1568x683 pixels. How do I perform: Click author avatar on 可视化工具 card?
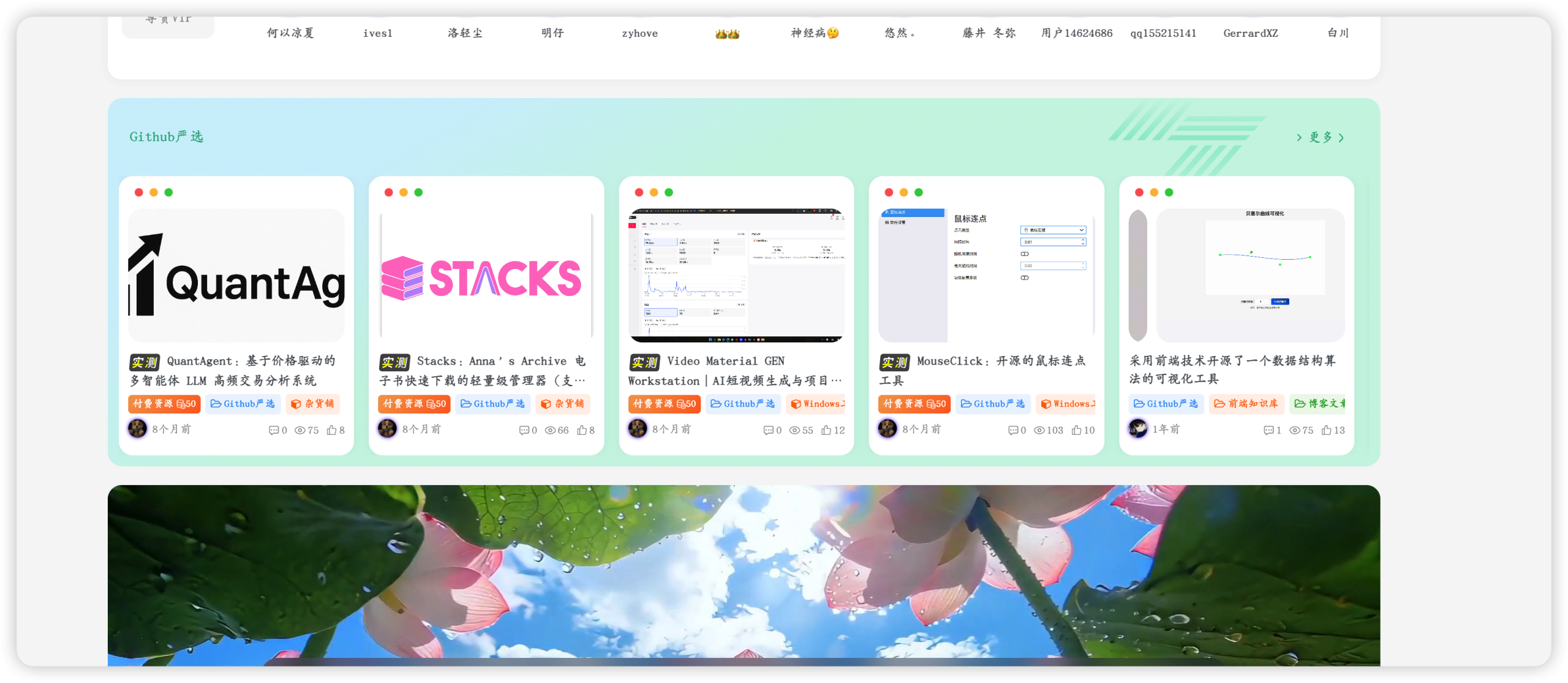tap(1138, 428)
